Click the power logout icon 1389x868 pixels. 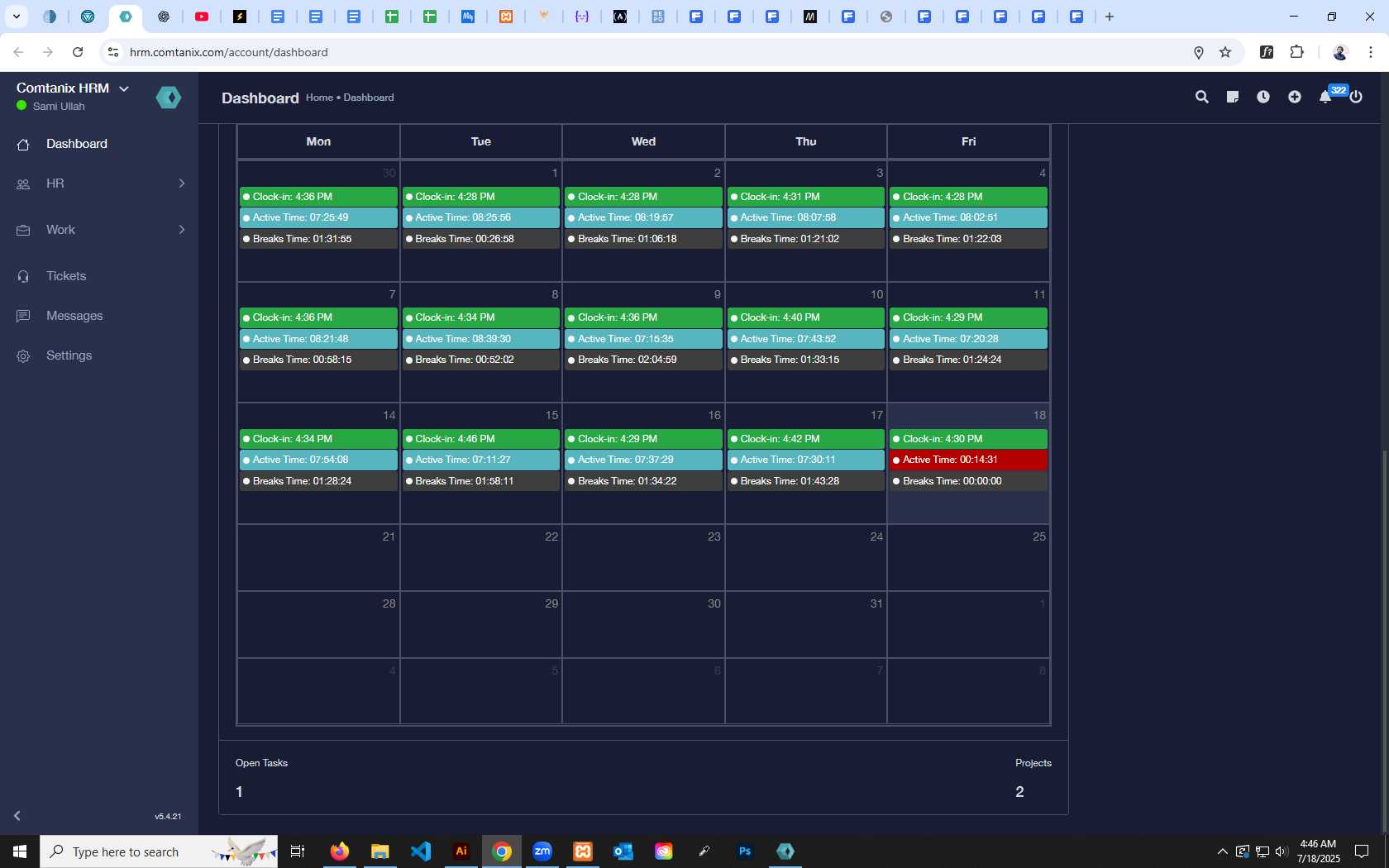tap(1356, 97)
